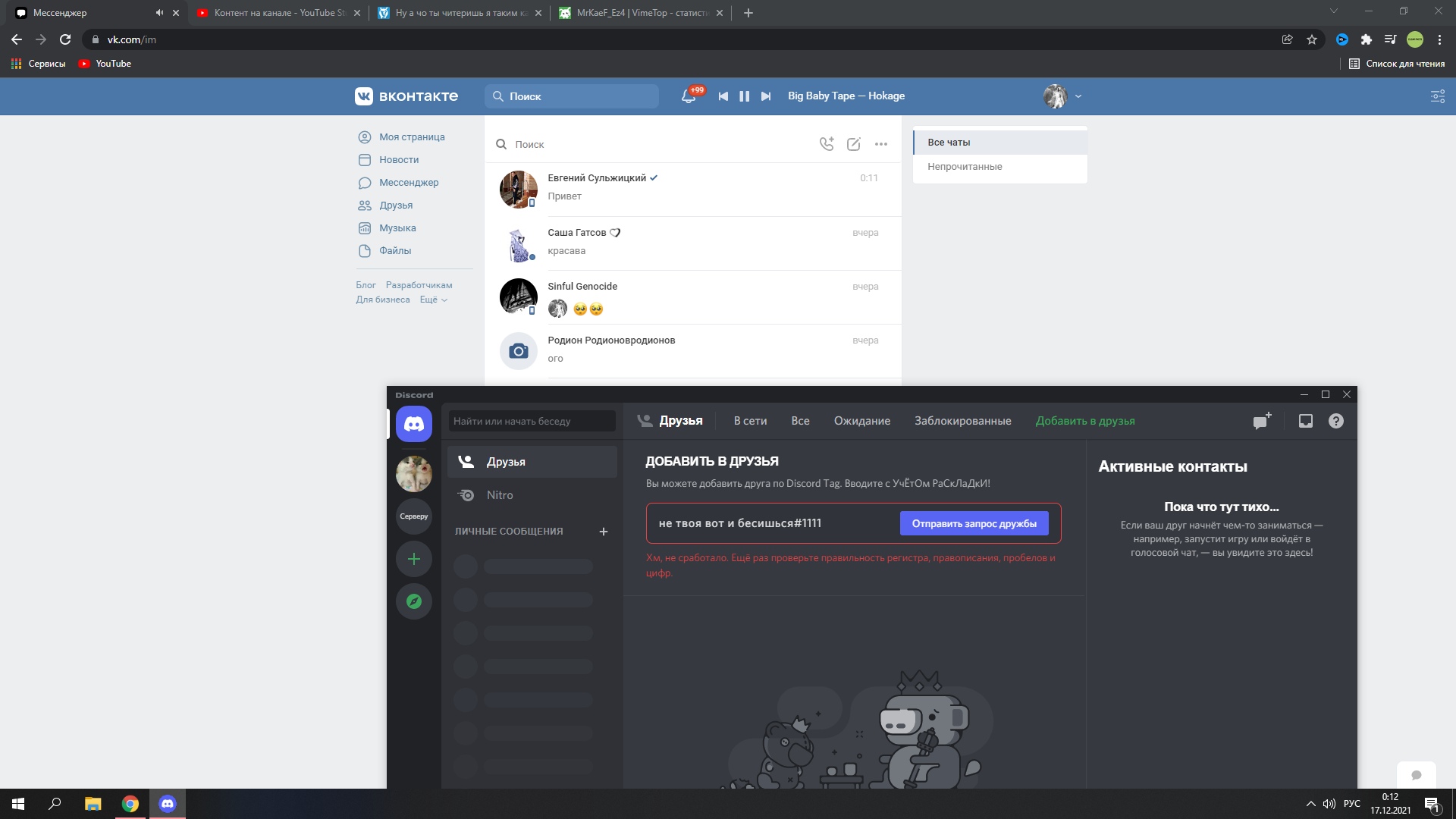Open the Discord inbox icon
The width and height of the screenshot is (1456, 819).
[x=1306, y=421]
